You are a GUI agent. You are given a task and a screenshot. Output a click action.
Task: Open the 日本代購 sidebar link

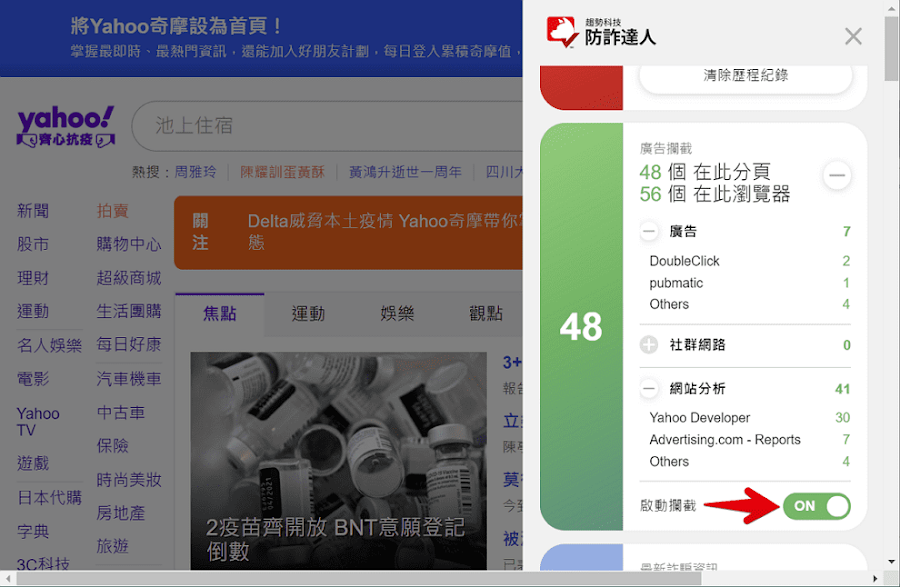49,497
